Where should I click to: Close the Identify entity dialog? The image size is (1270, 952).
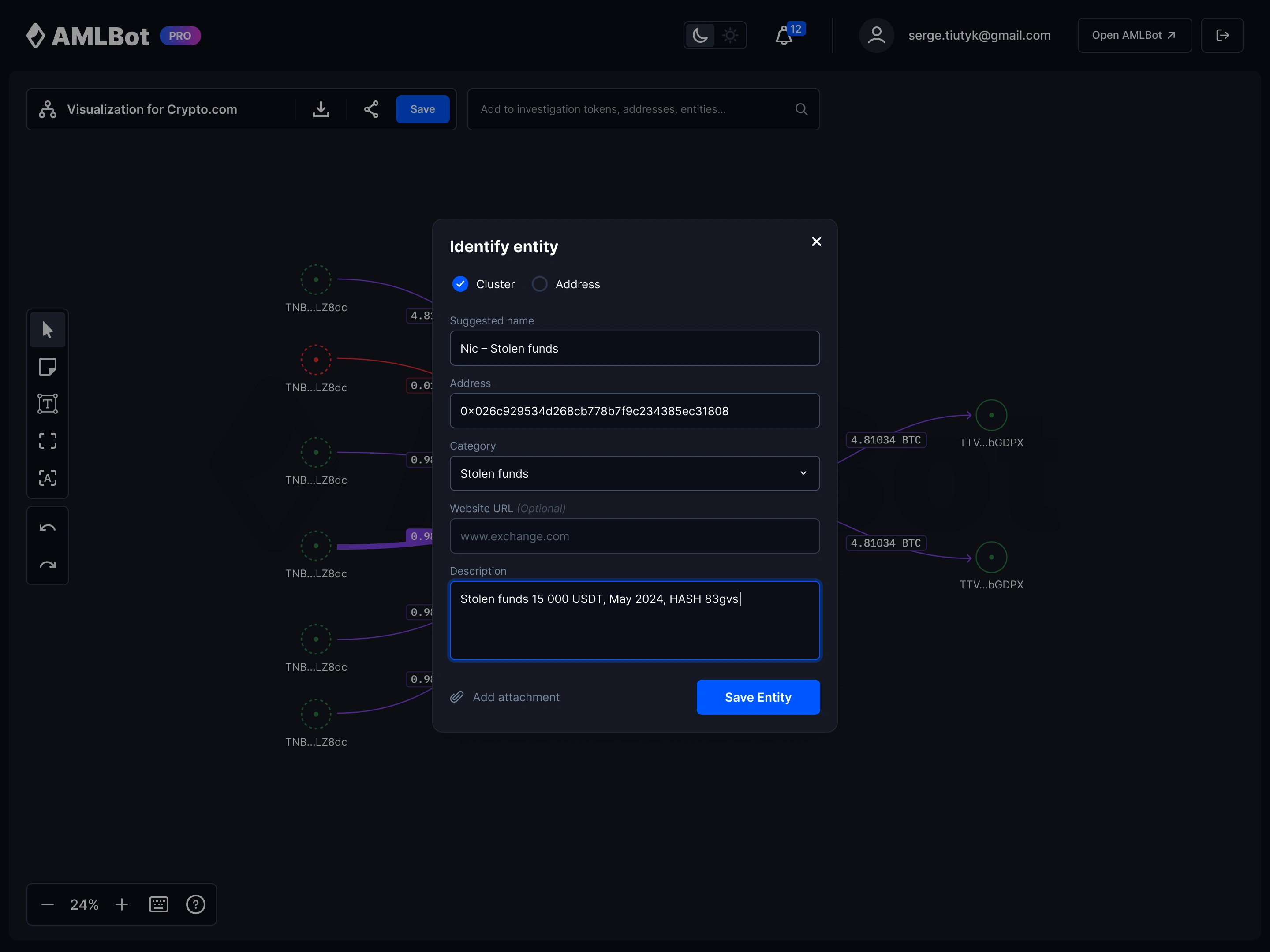(816, 242)
